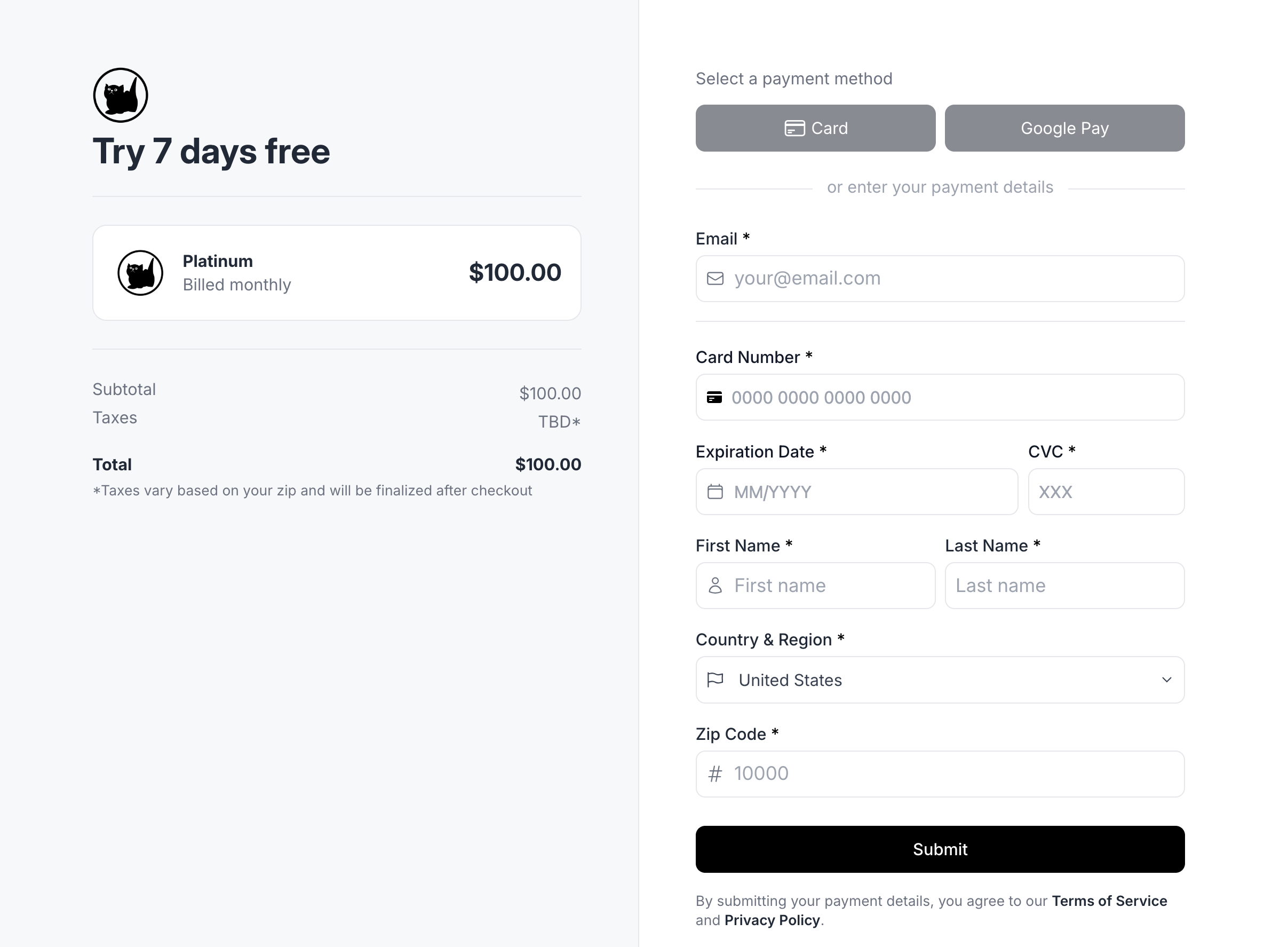This screenshot has width=1288, height=947.
Task: Click the Email address input
Action: click(x=951, y=279)
